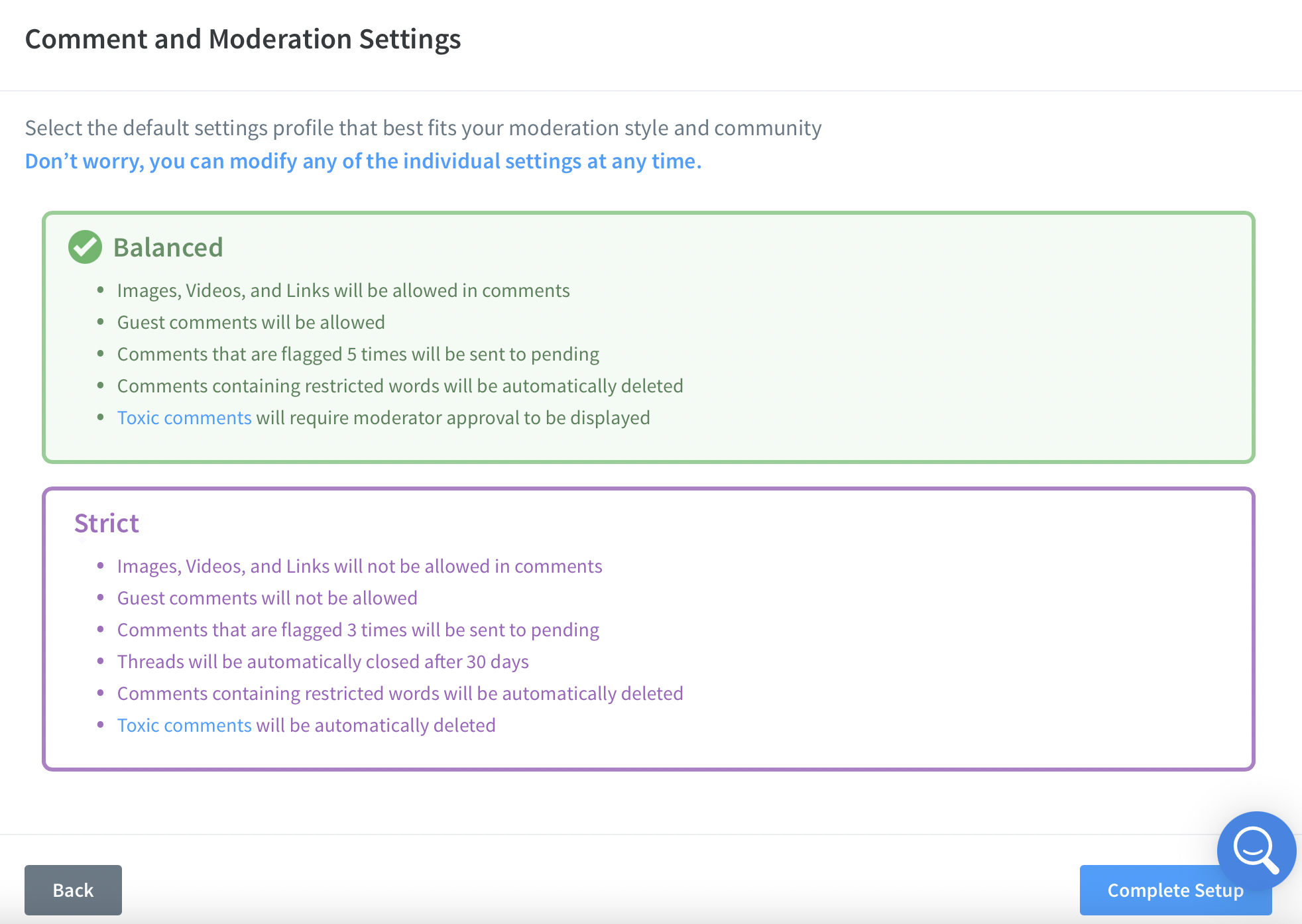Screen dimensions: 1302x924
Task: Choose the Strict moderation profile title
Action: (x=107, y=523)
